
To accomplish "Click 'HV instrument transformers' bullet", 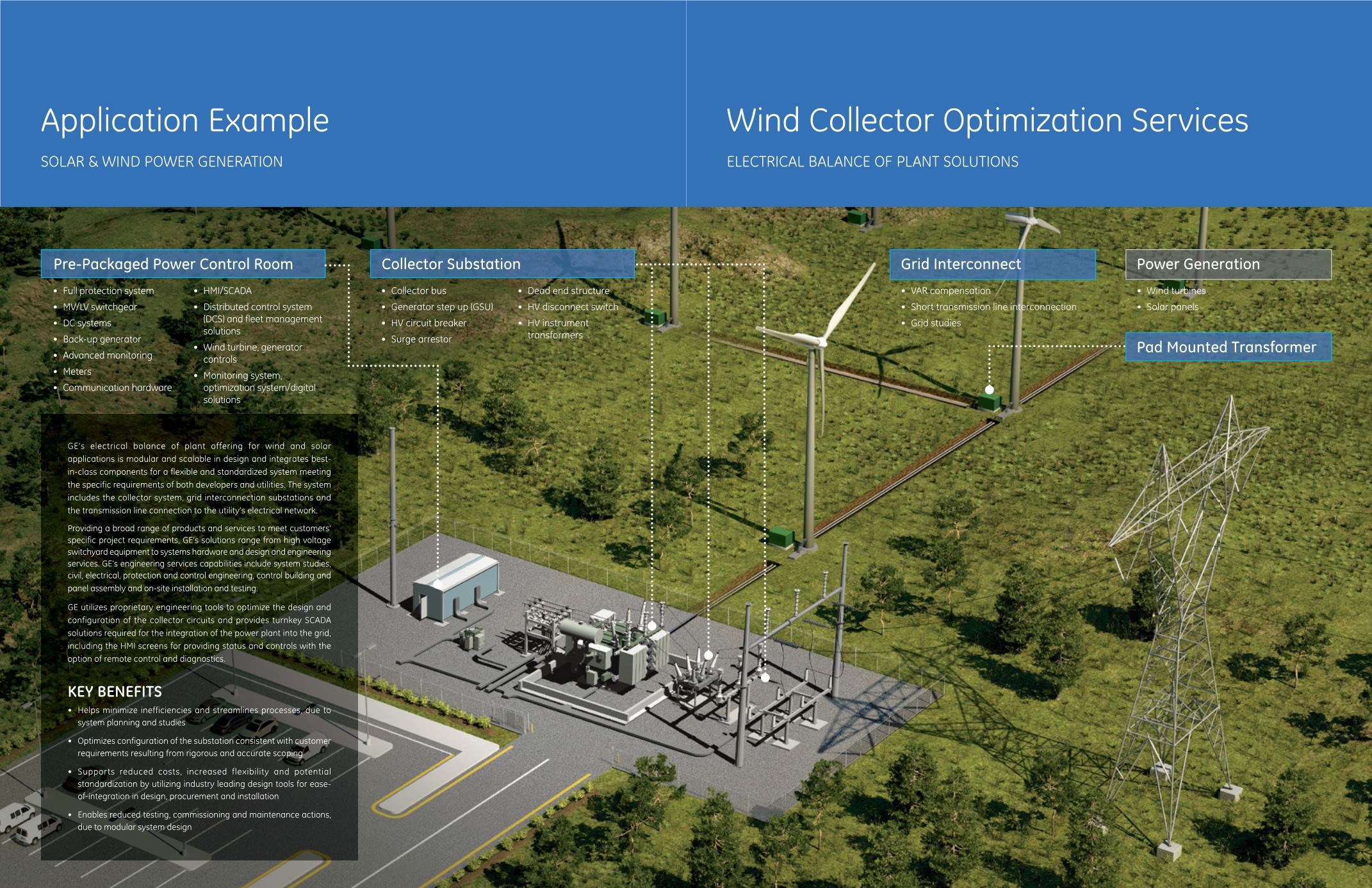I will [x=553, y=329].
